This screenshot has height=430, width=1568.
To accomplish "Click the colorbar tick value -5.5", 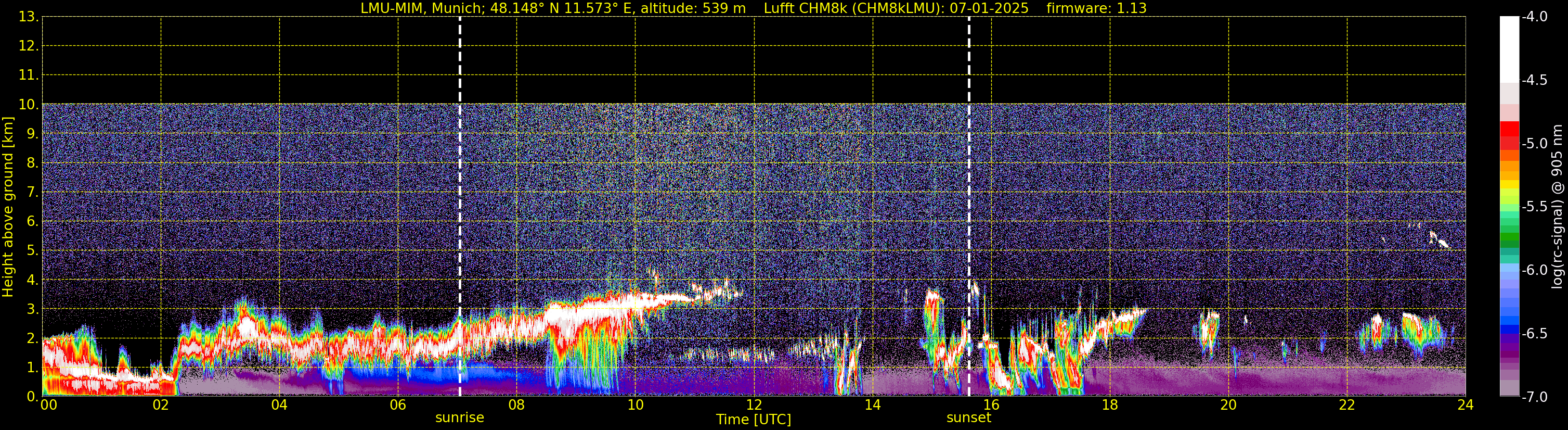I will [1534, 207].
